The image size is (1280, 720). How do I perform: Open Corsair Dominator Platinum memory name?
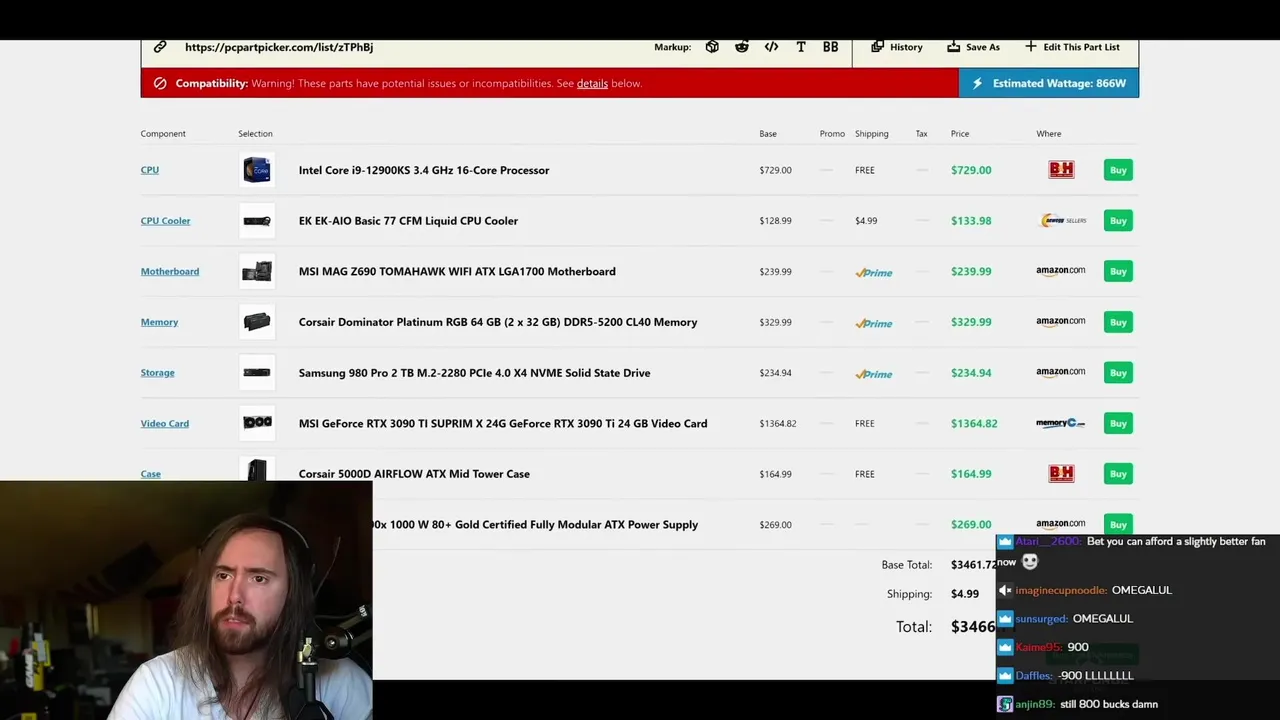[x=498, y=322]
